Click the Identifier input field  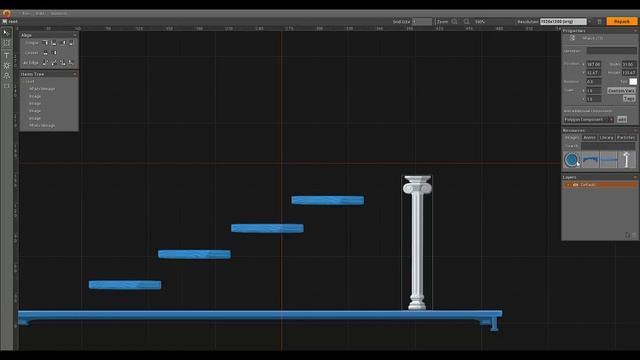point(611,51)
